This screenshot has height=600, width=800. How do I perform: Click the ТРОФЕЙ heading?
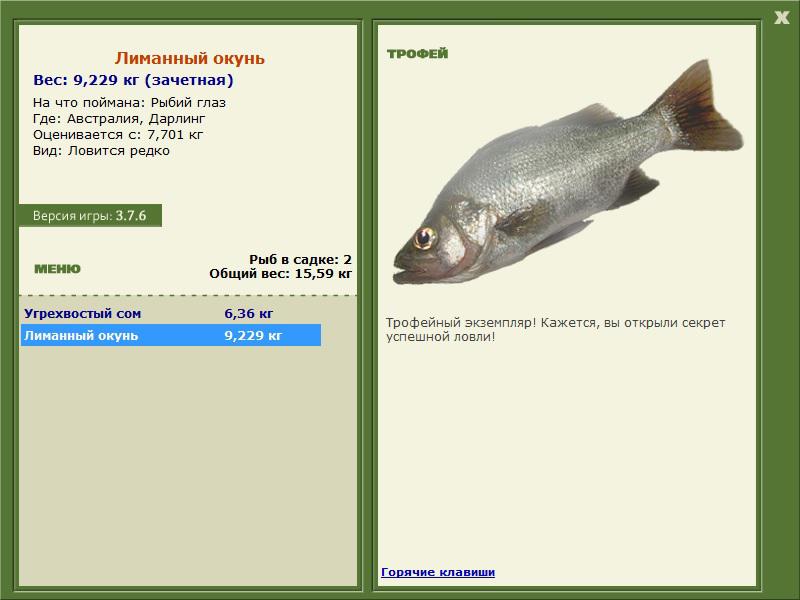coord(417,53)
